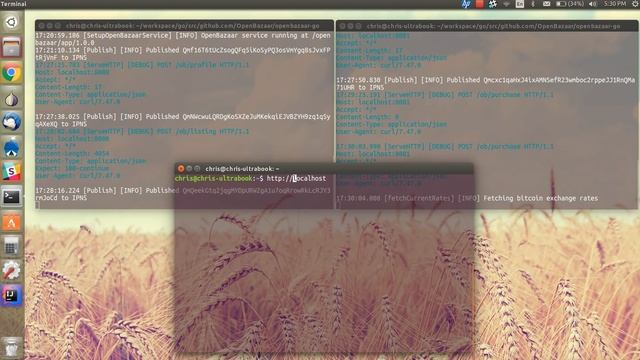Close the left openbazaar-go terminal window
The width and height of the screenshot is (640, 360).
(42, 26)
